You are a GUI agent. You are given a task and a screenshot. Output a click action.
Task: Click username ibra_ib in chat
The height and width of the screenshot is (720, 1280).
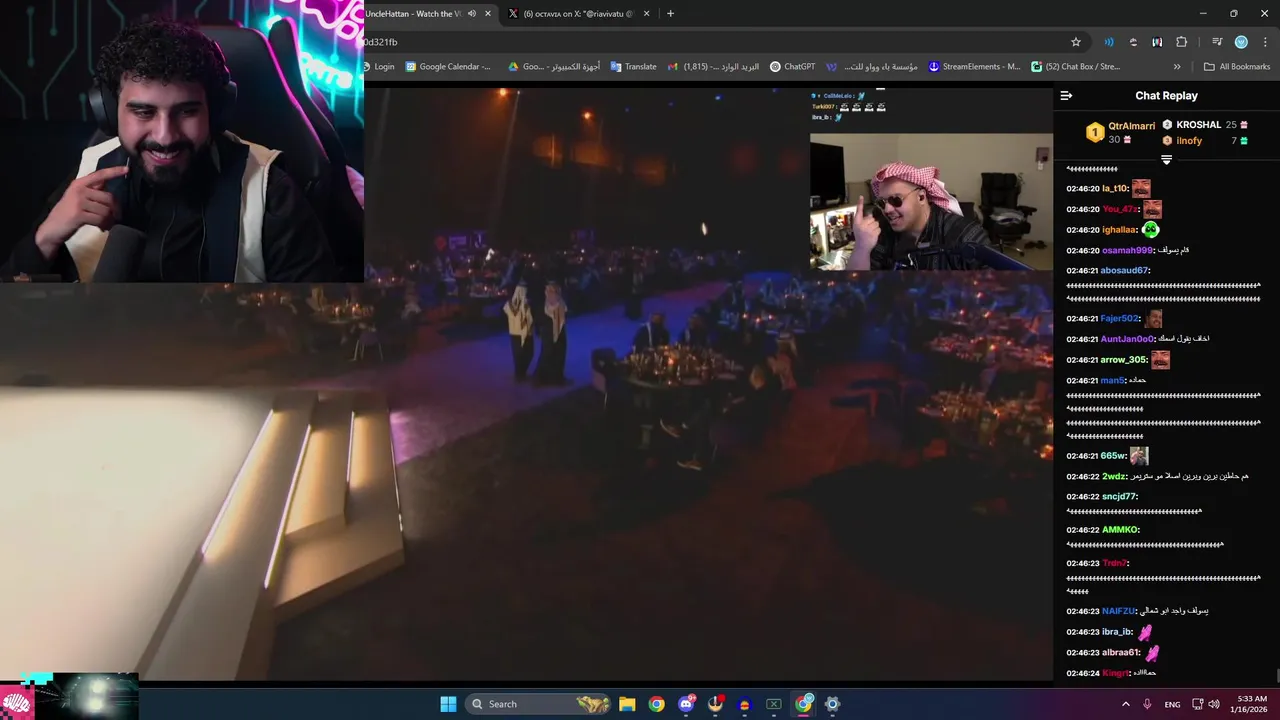pos(1117,632)
